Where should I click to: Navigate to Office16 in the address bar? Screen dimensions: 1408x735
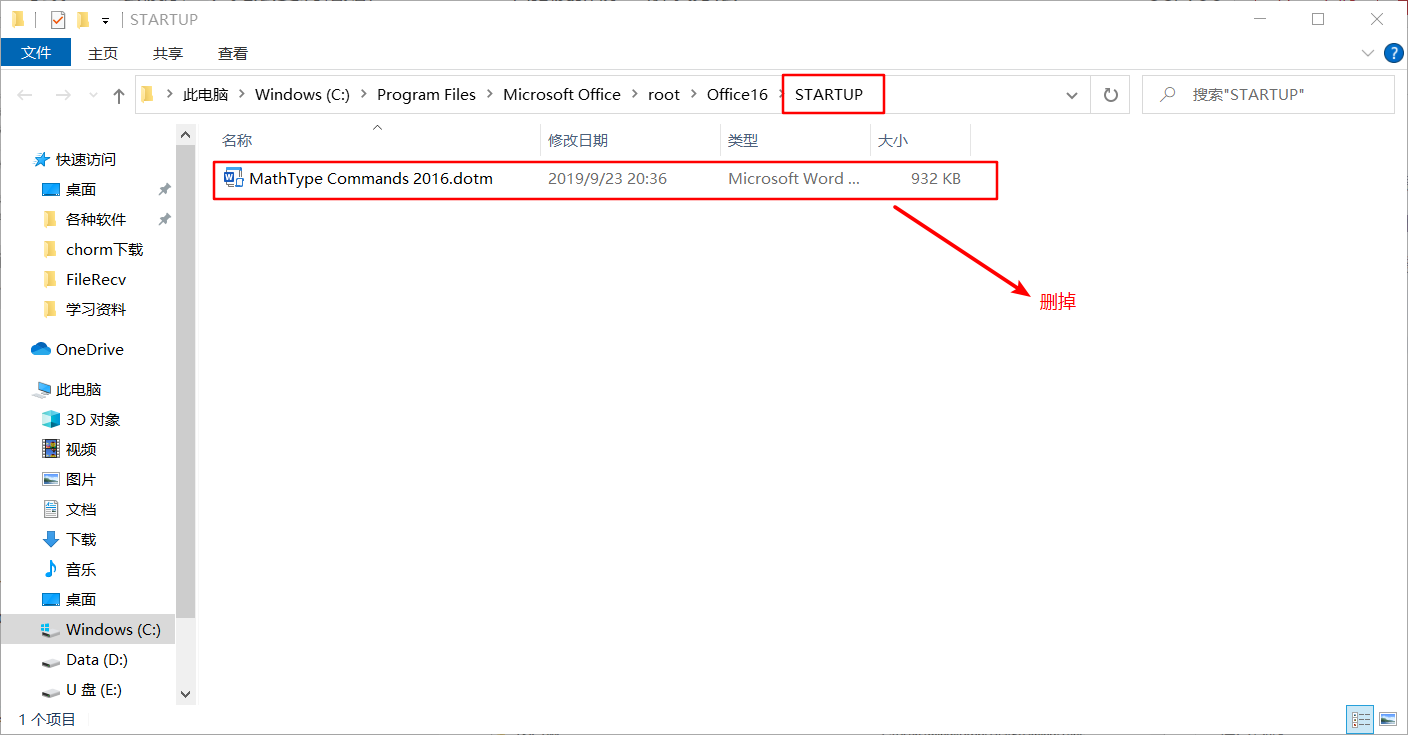point(737,95)
